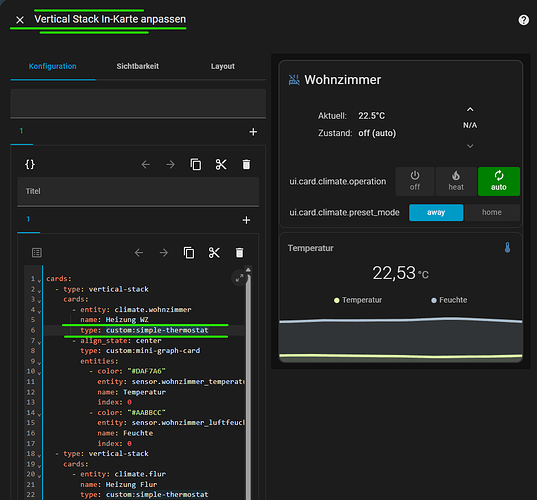Collapse YAML line 2 fold arrow
The width and height of the screenshot is (537, 500).
tap(39, 291)
